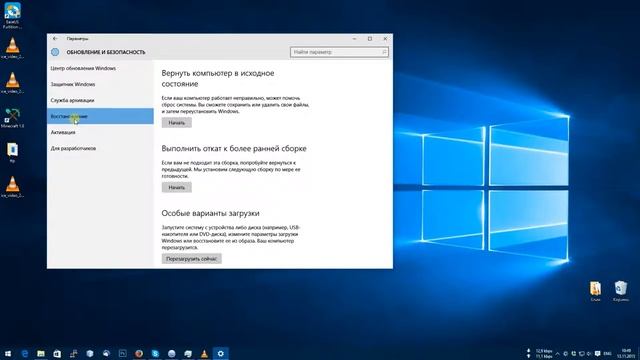
Task: Click Перезагрузить сейчас button
Action: pyautogui.click(x=191, y=259)
